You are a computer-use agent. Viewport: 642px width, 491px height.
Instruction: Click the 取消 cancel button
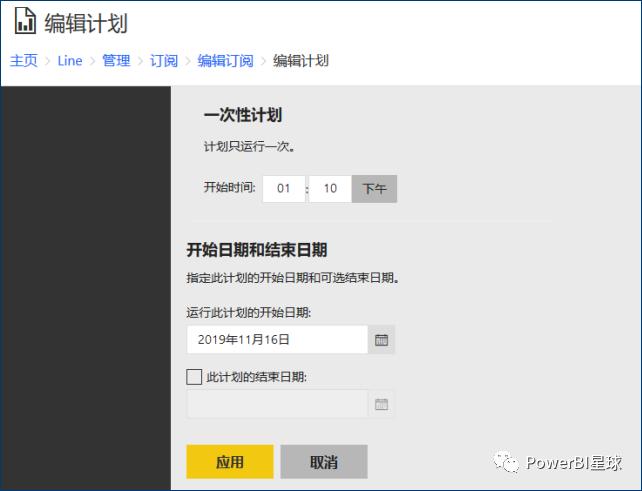point(324,462)
